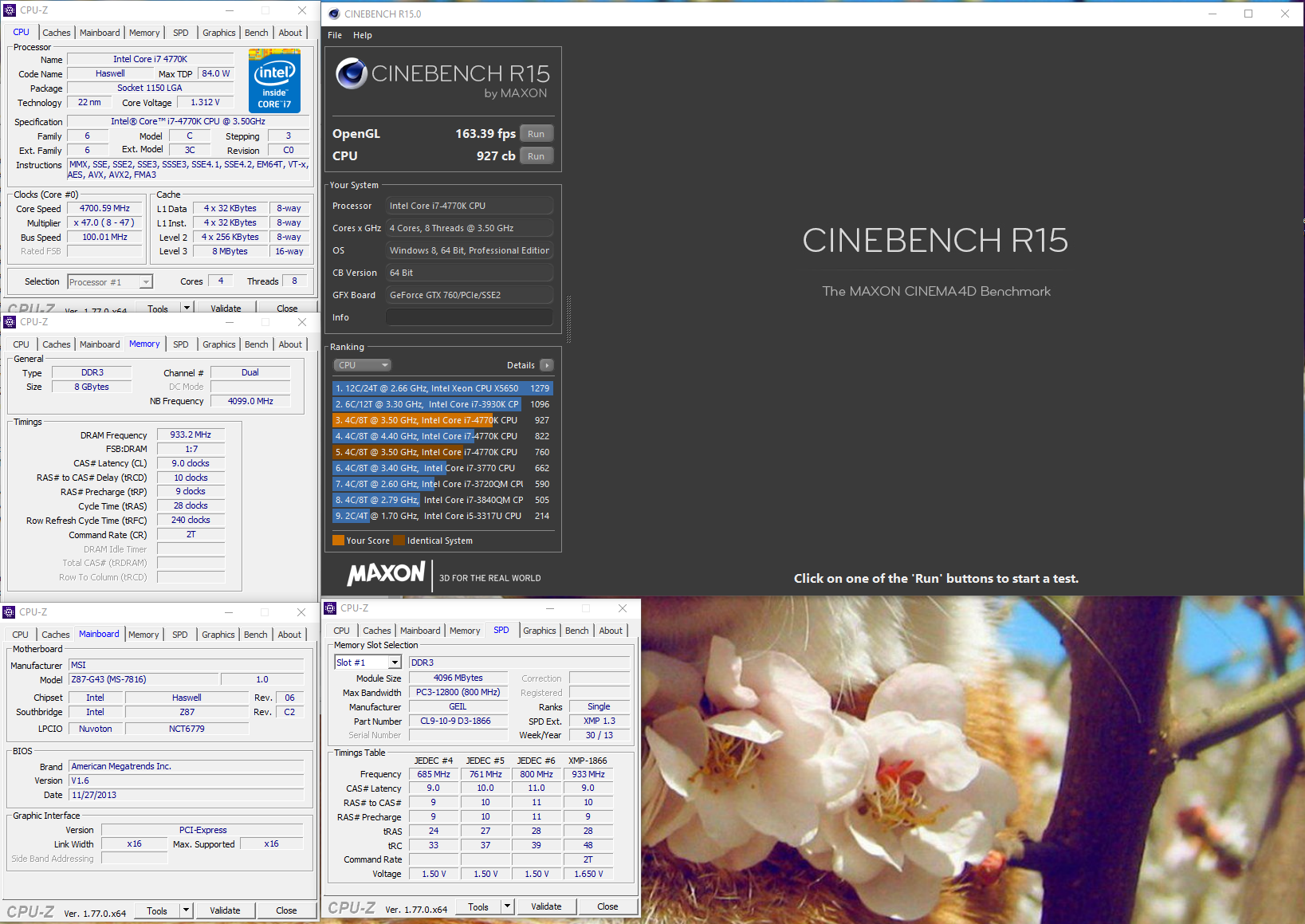This screenshot has height=924, width=1305.
Task: Switch to CPU tab in the Mainboard window
Action: 21,635
